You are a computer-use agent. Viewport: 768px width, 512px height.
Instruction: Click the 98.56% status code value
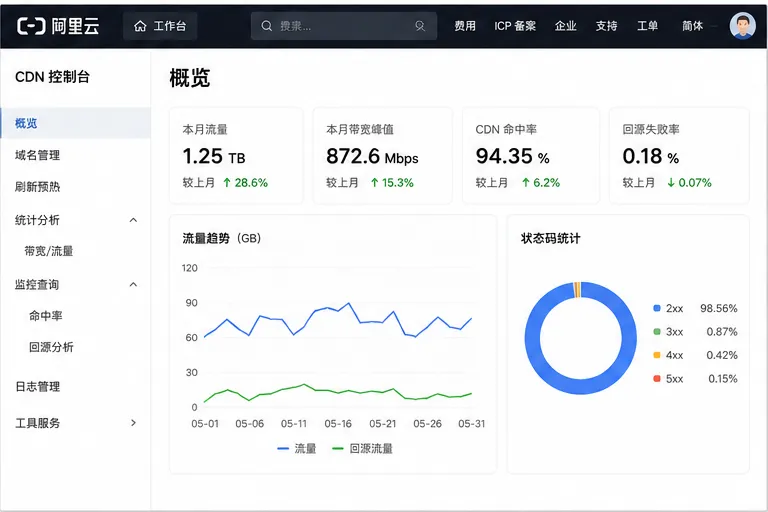point(719,308)
